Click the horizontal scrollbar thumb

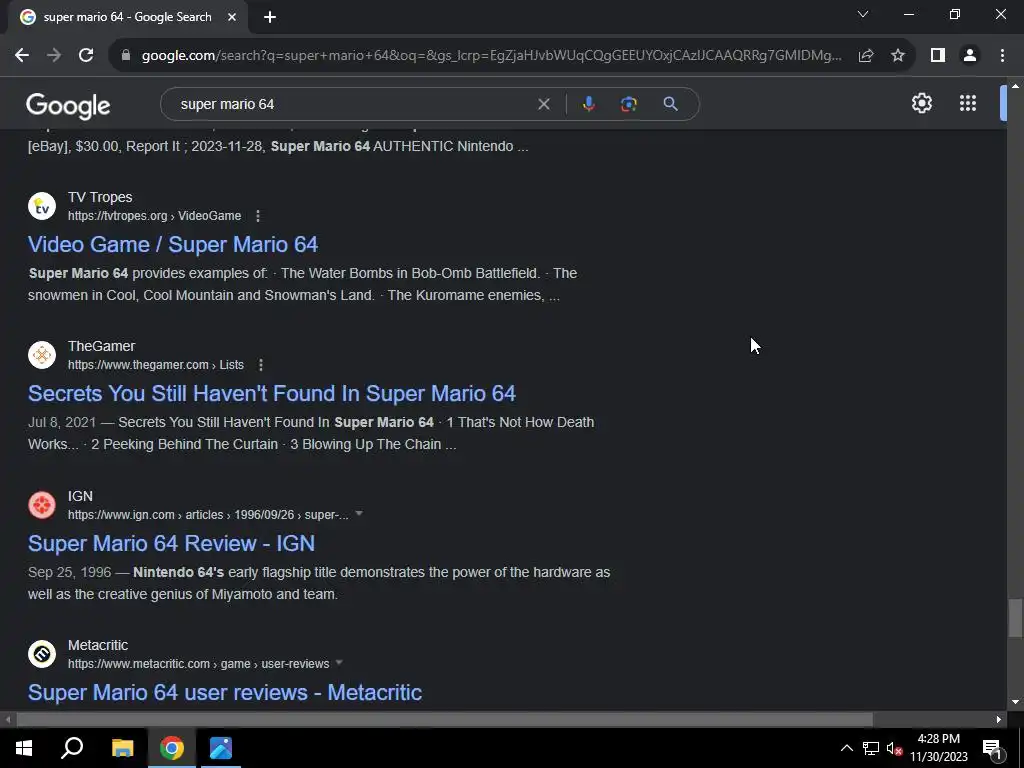tap(444, 720)
